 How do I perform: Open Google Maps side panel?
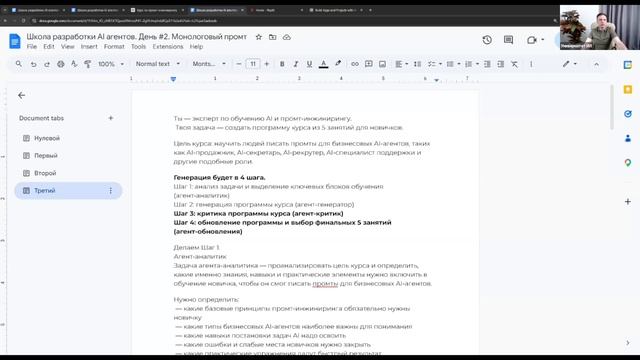click(x=628, y=163)
